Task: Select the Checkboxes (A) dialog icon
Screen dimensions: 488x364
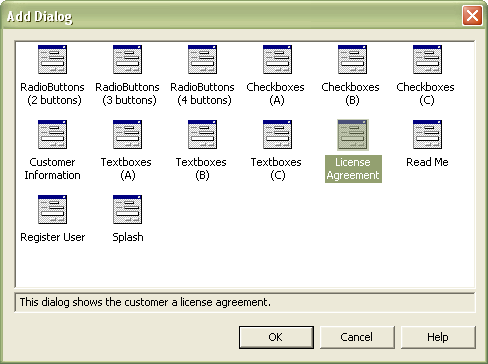Action: (277, 60)
